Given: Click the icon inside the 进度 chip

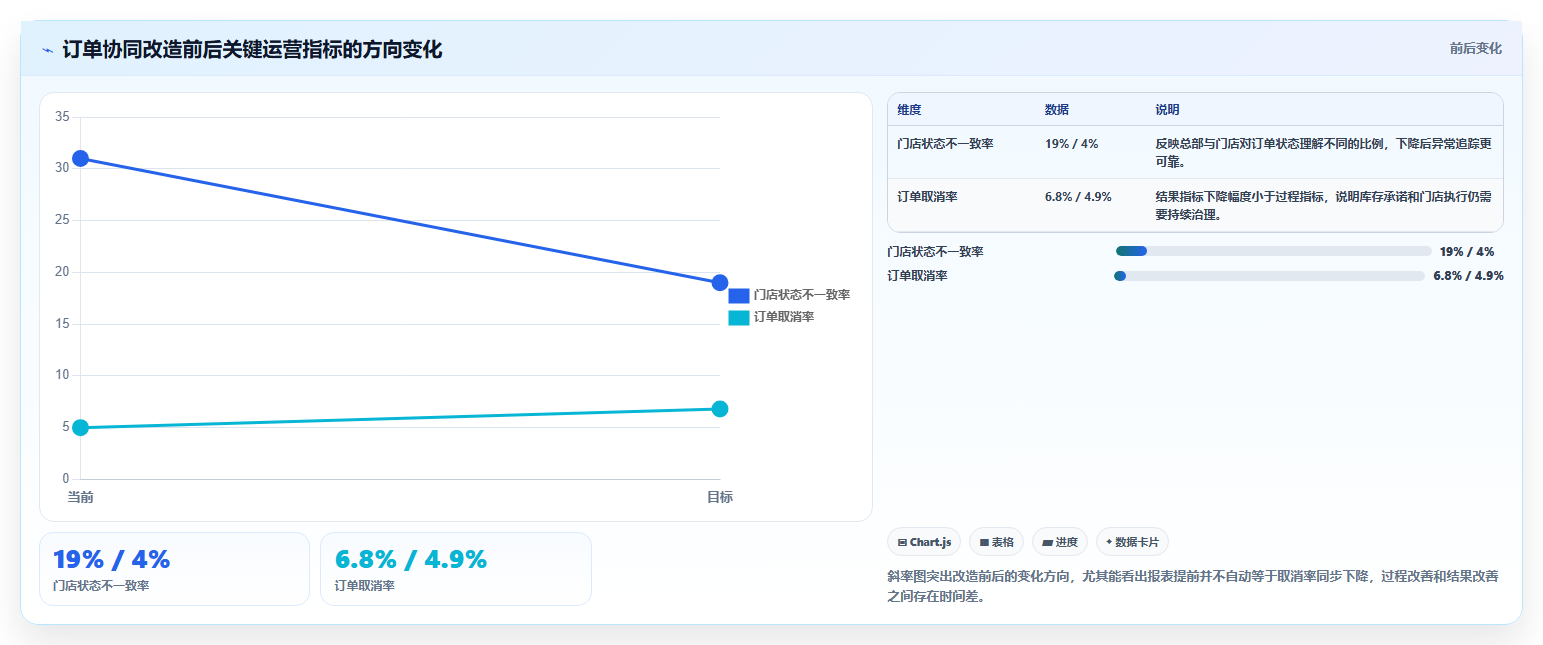Looking at the screenshot, I should (x=1047, y=542).
